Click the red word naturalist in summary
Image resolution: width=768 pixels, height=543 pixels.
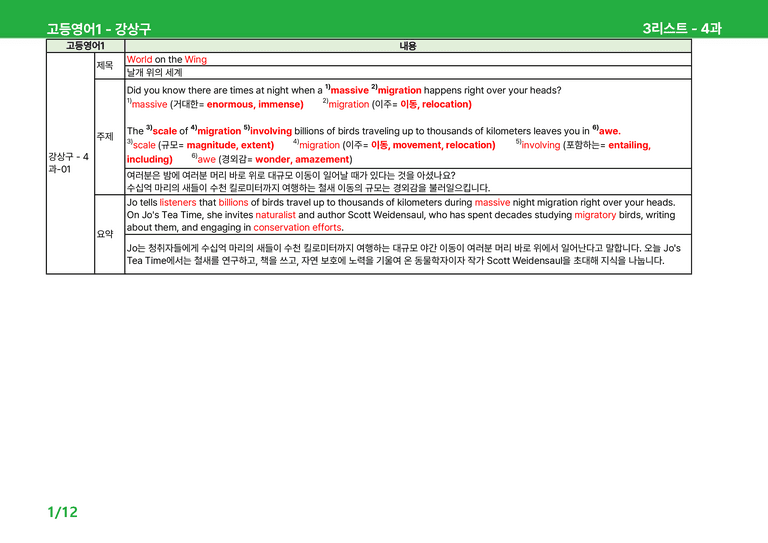coord(275,215)
